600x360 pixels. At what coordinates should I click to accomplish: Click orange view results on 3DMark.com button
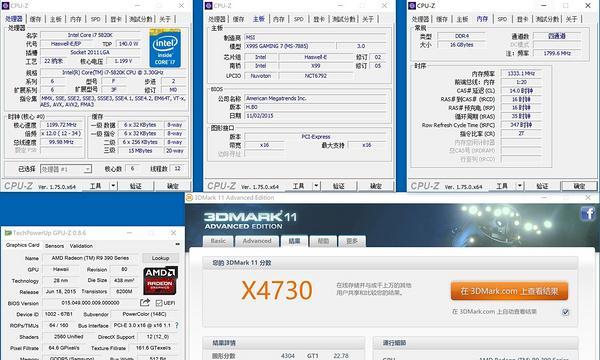click(509, 291)
